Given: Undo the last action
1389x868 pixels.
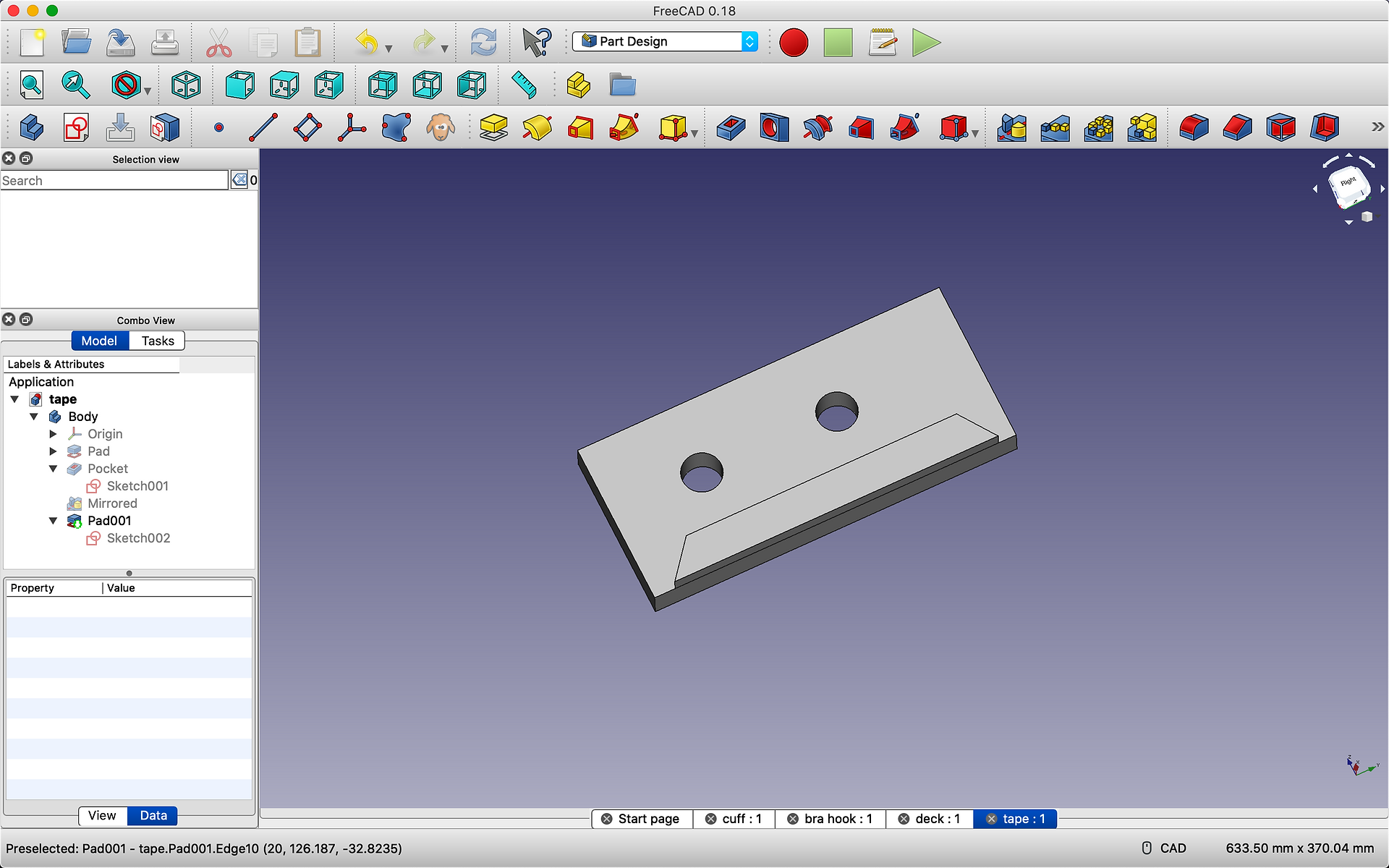Looking at the screenshot, I should [x=367, y=43].
